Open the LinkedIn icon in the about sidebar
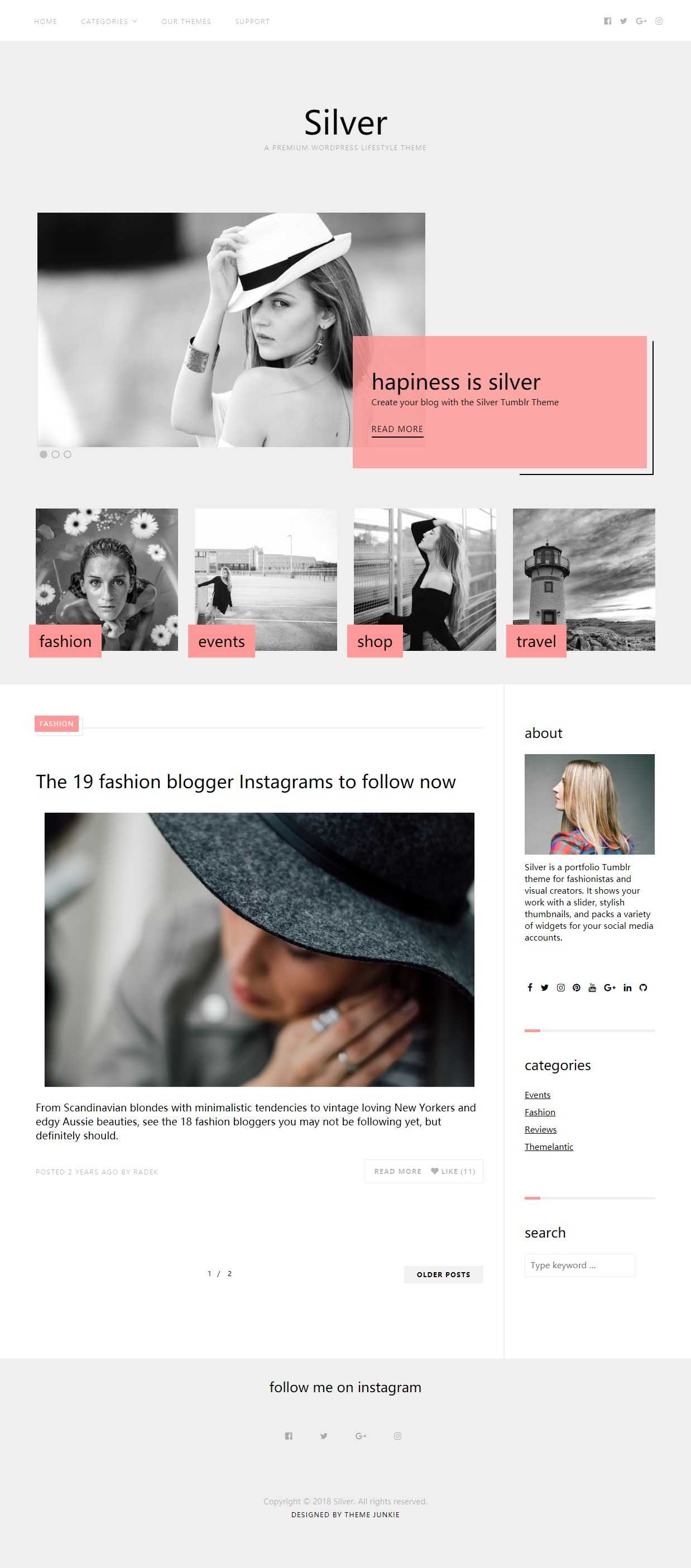 [627, 987]
